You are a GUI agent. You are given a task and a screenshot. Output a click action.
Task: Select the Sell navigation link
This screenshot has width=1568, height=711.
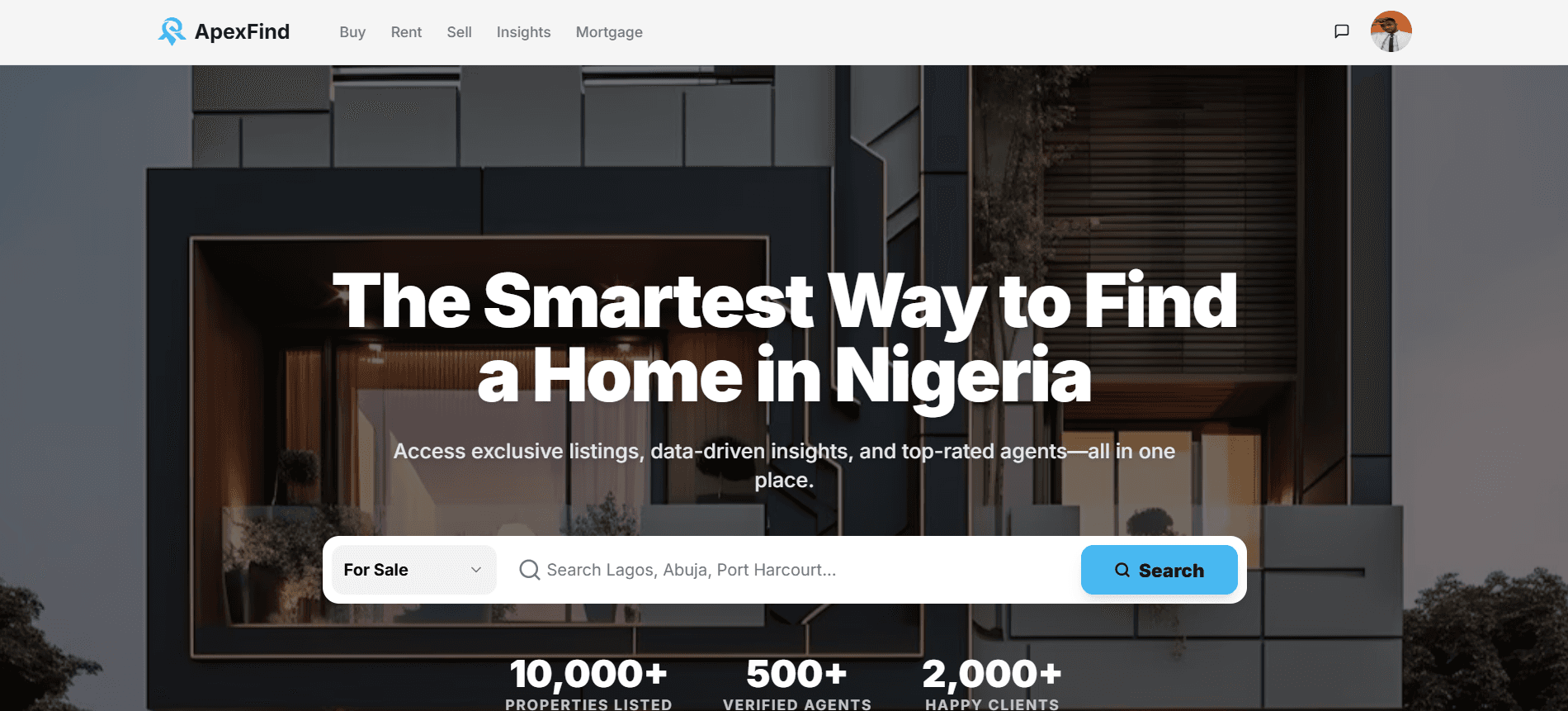[459, 32]
